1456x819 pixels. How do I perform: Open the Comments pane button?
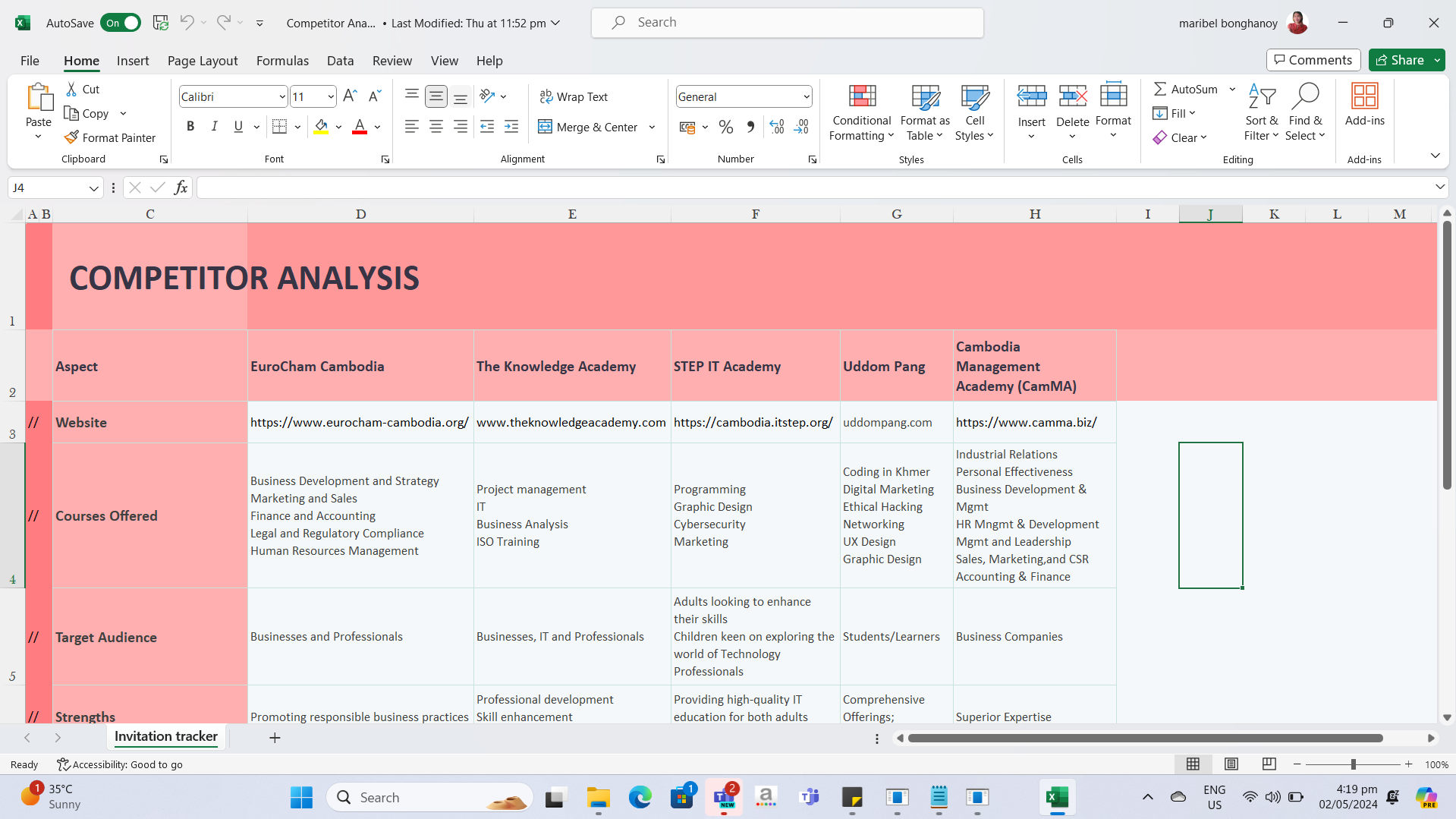1313,60
